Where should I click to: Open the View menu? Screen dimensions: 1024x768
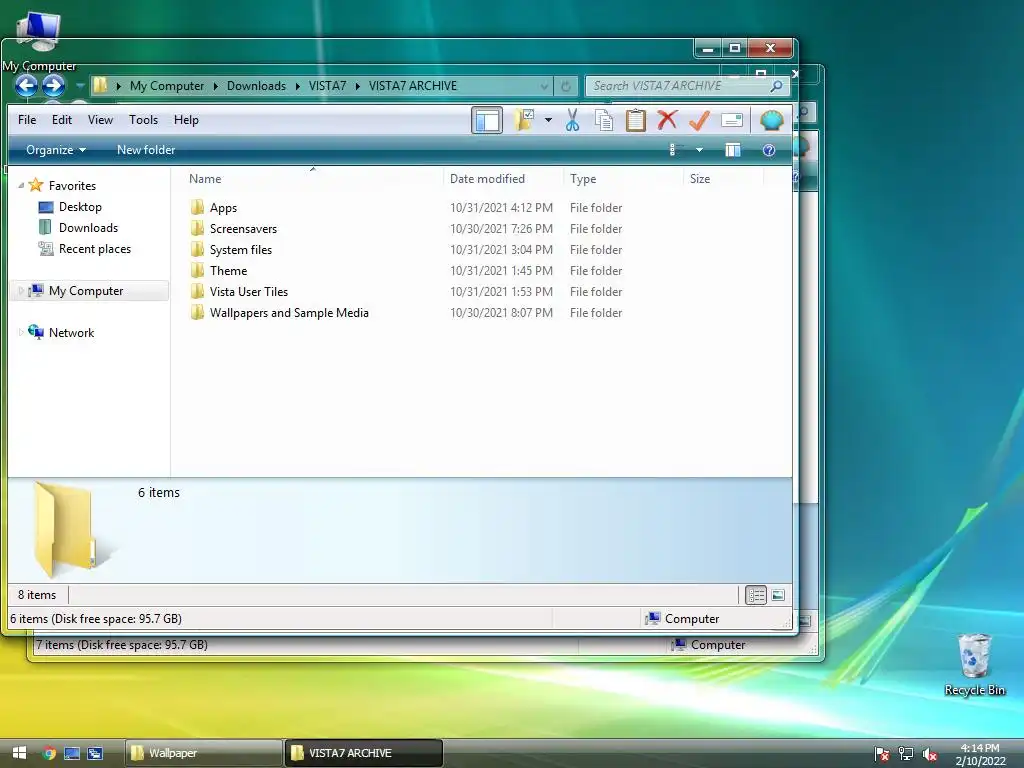(101, 120)
